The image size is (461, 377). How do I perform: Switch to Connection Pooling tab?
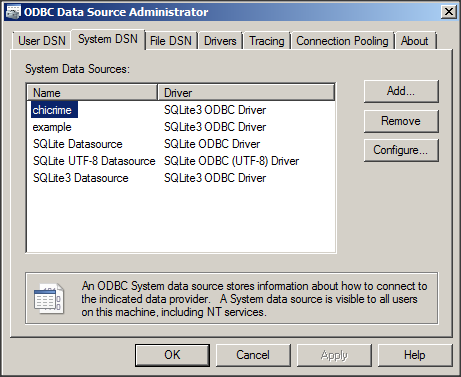pyautogui.click(x=342, y=41)
